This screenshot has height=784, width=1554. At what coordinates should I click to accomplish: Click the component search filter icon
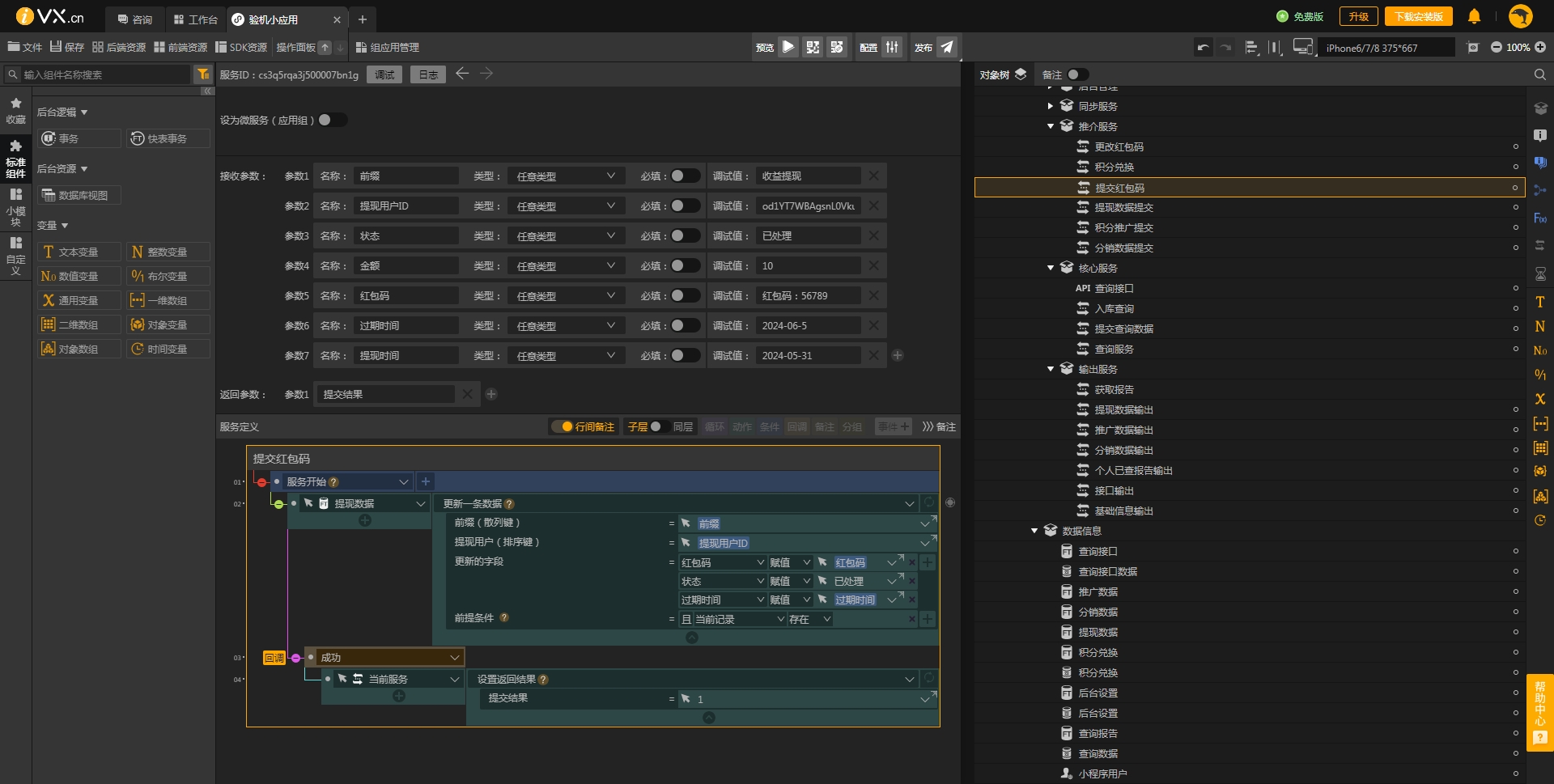pos(202,74)
